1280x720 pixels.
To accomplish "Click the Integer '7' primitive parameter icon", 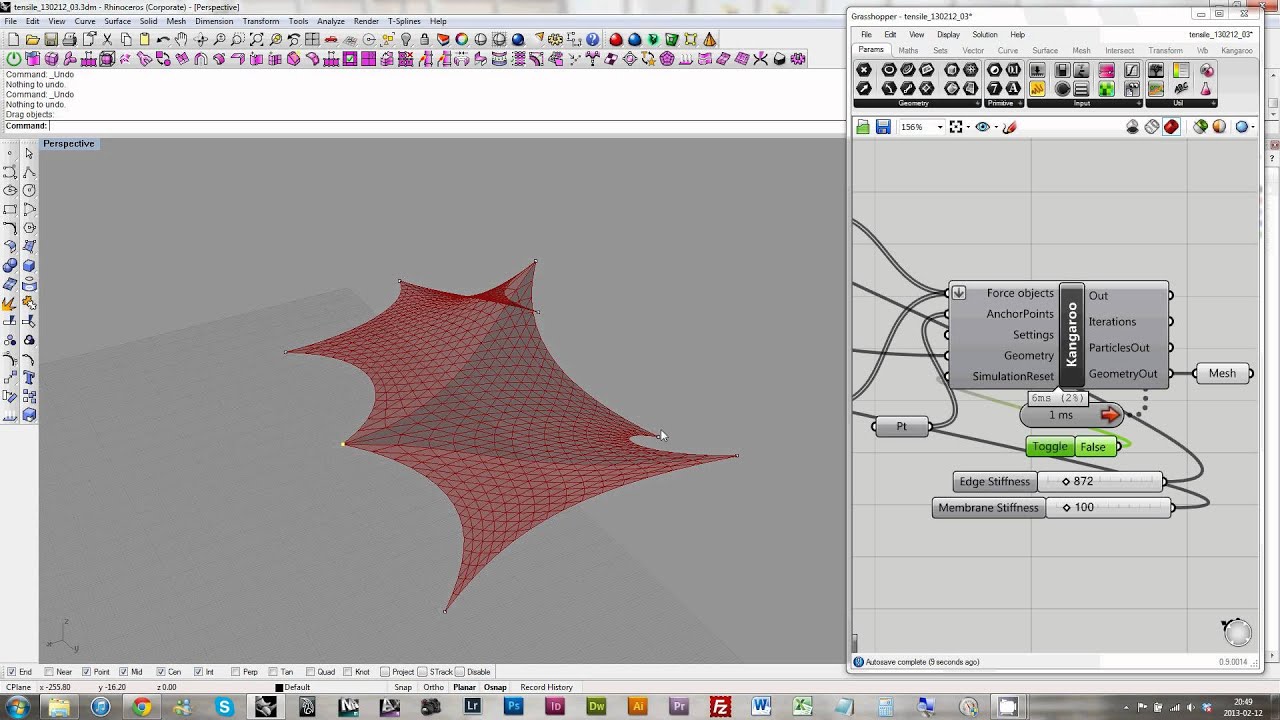I will coord(994,88).
